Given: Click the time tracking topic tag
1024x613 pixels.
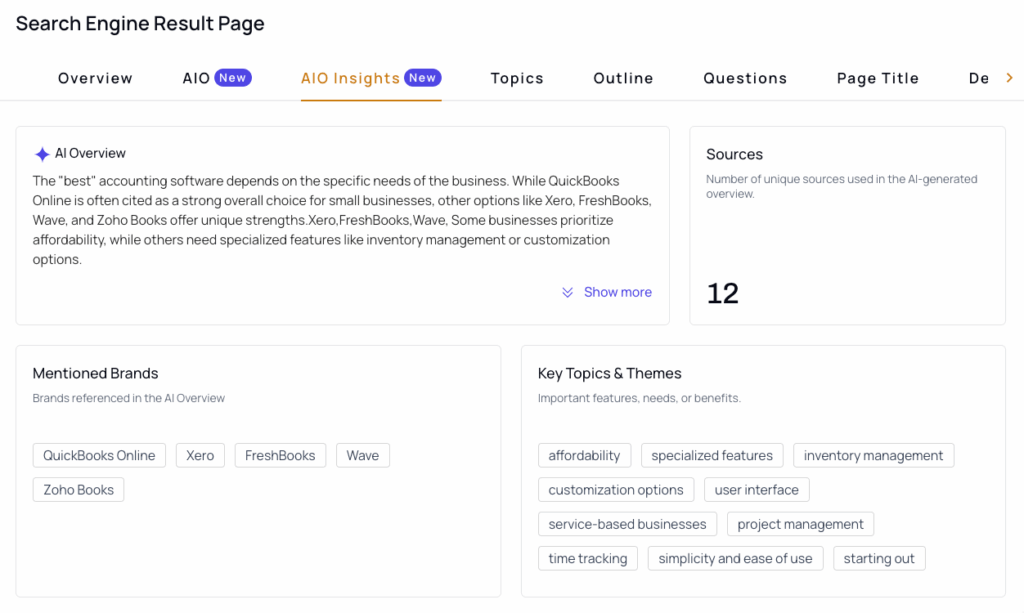Looking at the screenshot, I should [x=588, y=558].
